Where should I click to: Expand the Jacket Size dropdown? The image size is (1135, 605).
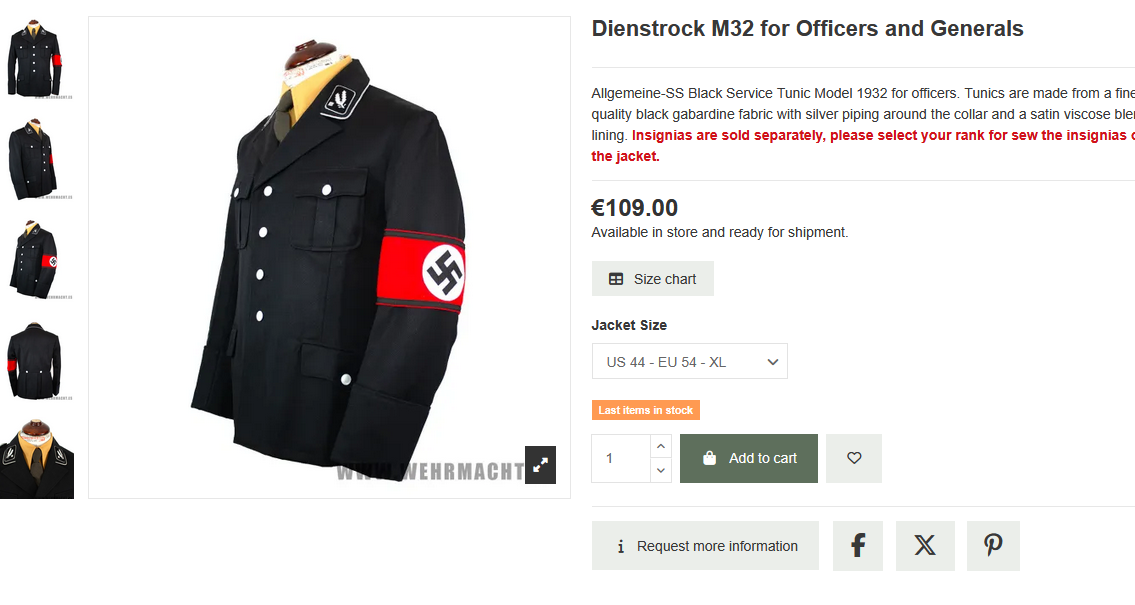(690, 361)
